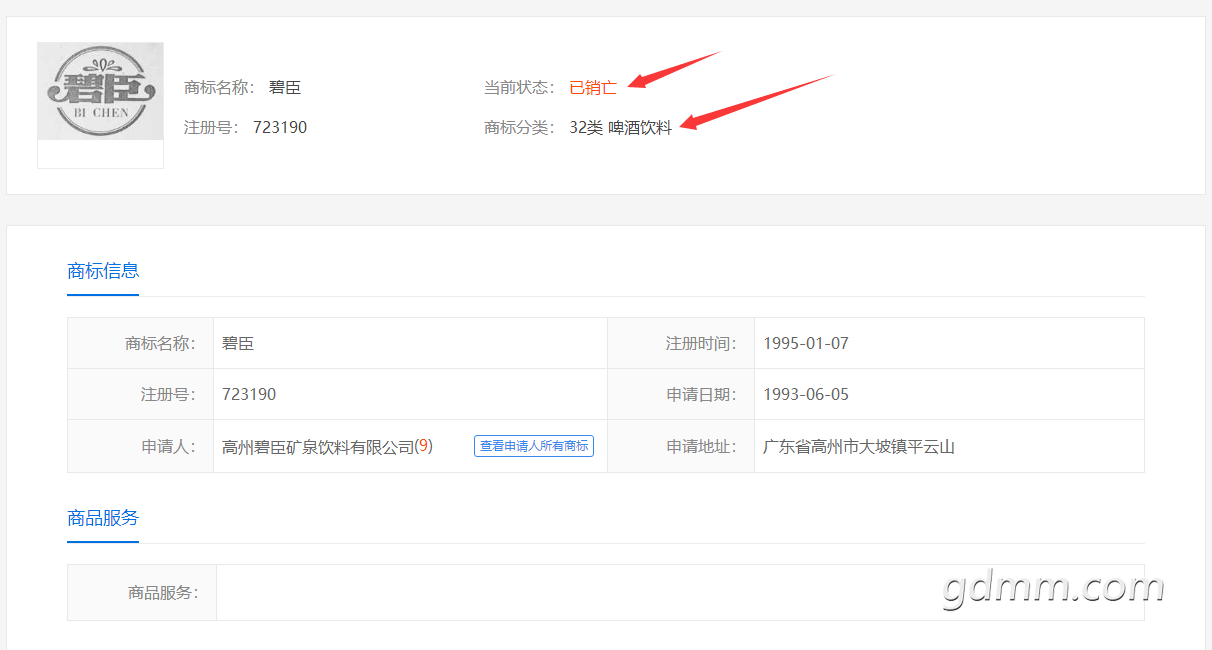Click the 商品服务: label cell

tap(142, 592)
